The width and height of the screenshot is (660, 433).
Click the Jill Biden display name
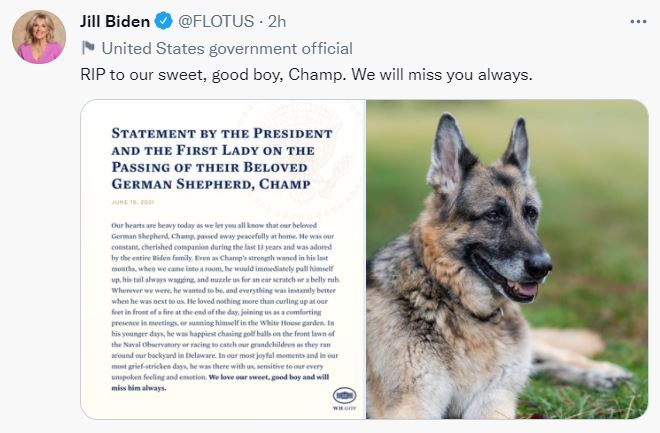pos(115,21)
